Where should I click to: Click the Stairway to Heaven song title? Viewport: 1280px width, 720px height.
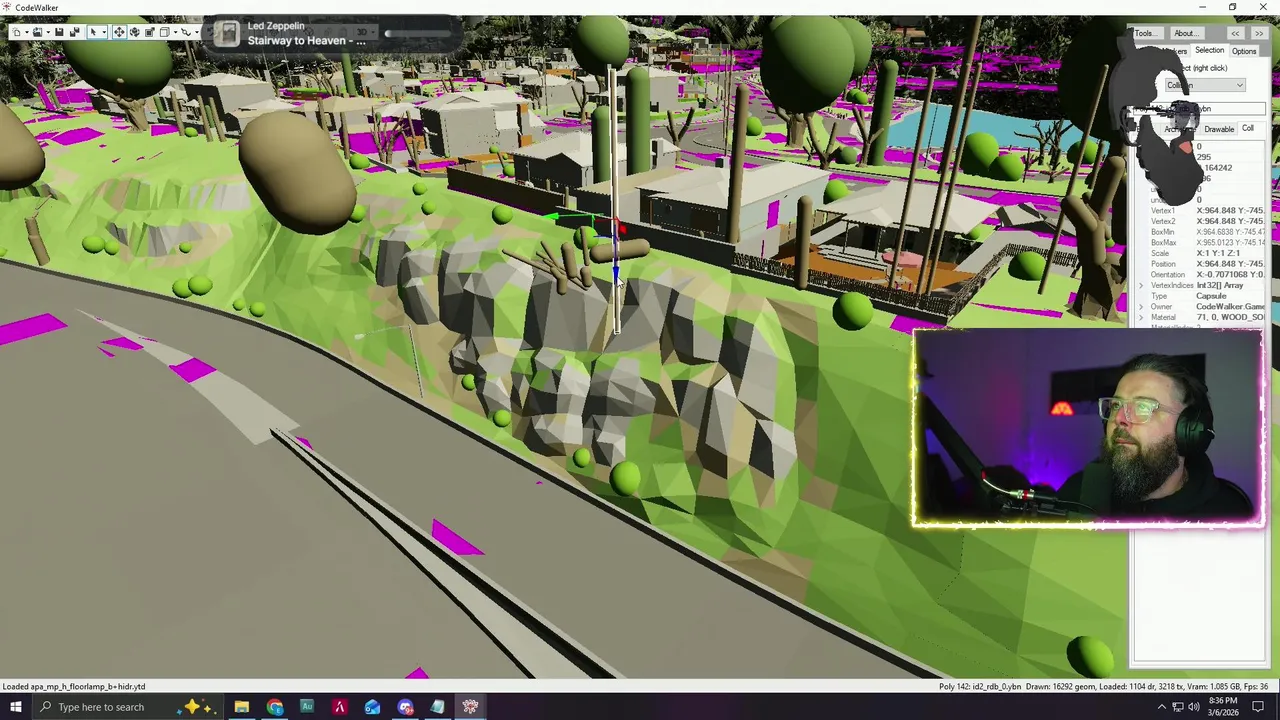(x=306, y=41)
